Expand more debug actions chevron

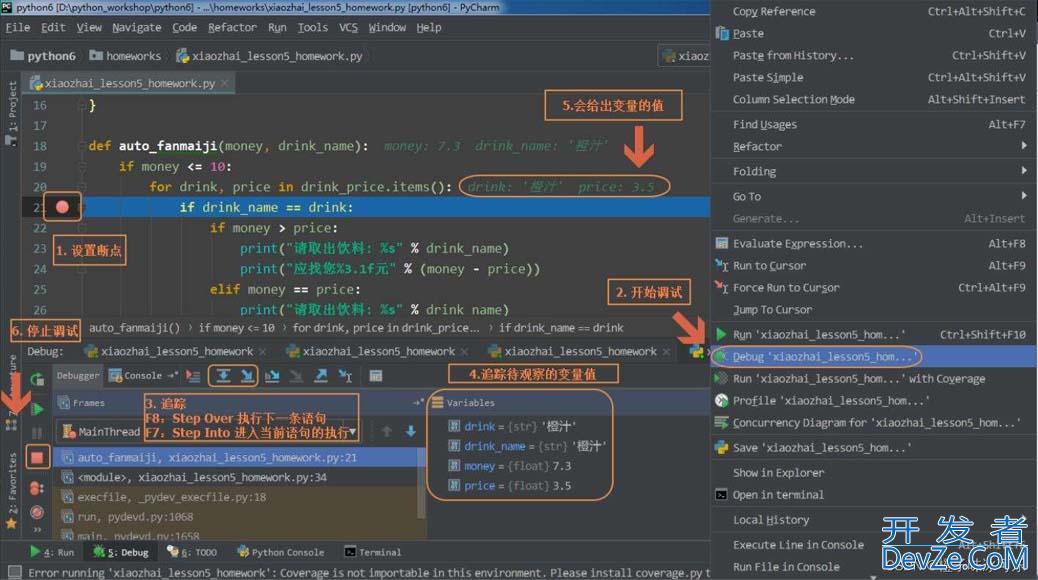click(x=37, y=530)
